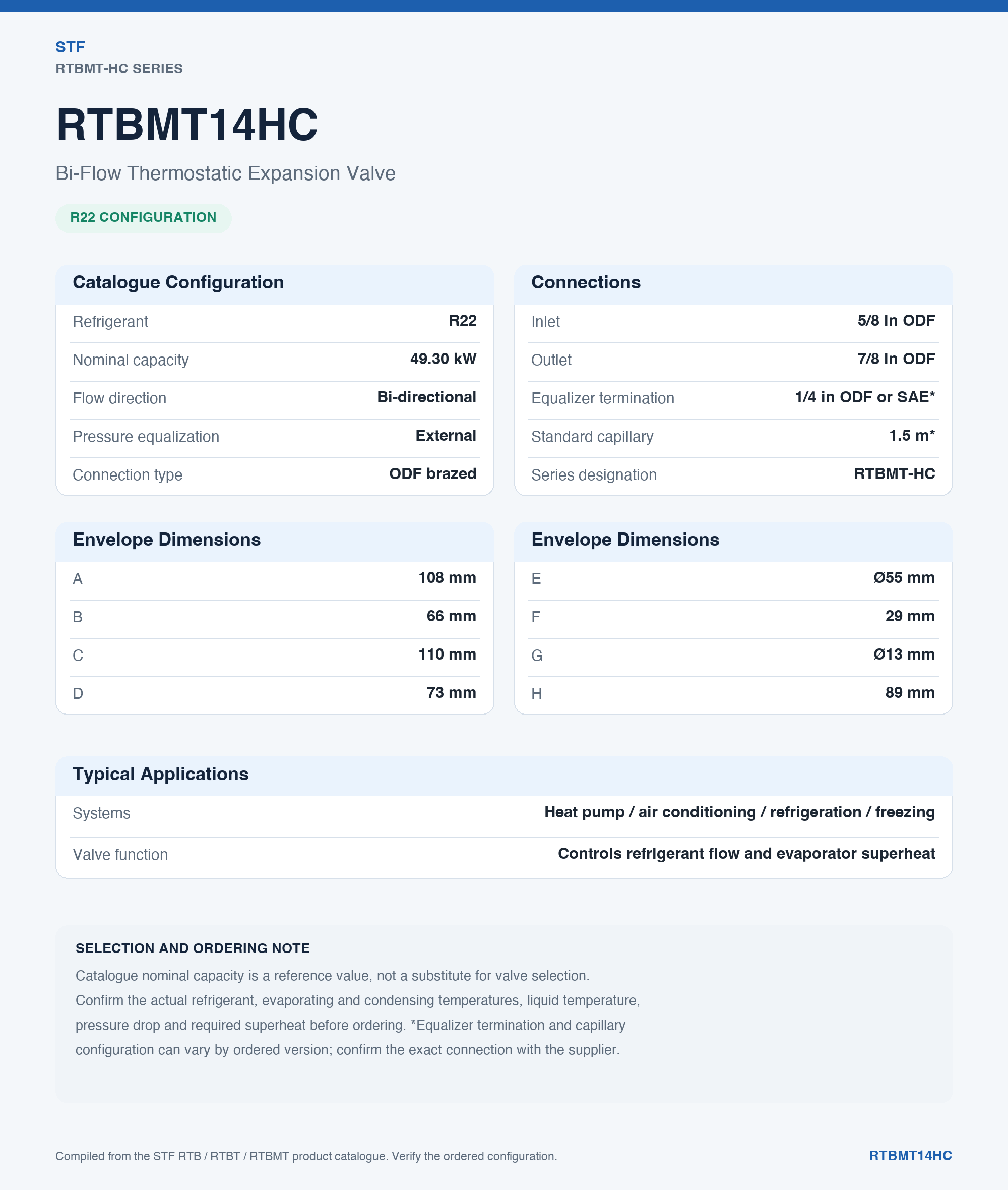Click dimension A value 108 mm
1008x1190 pixels.
coord(447,578)
